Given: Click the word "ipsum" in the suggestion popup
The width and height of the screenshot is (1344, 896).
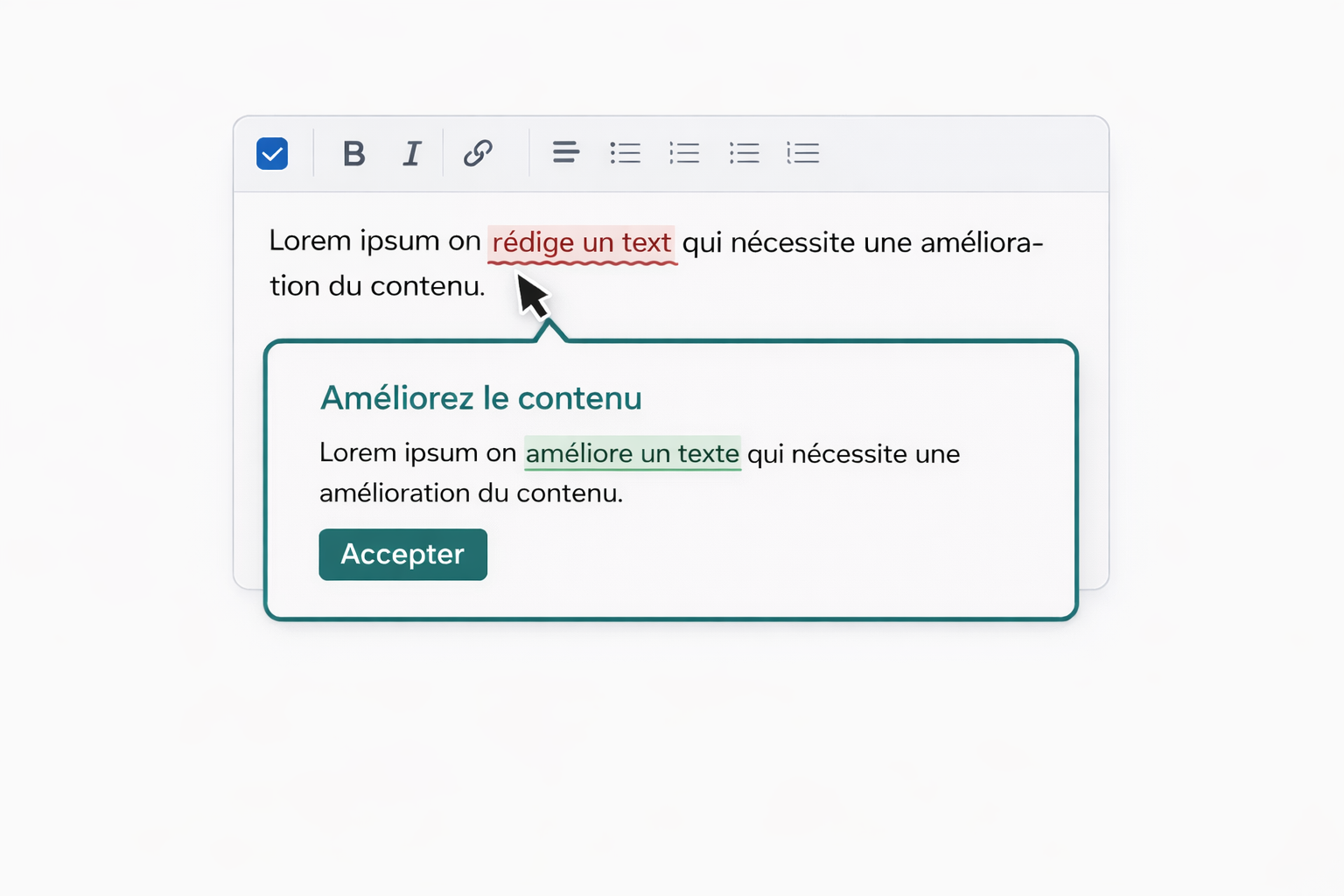Looking at the screenshot, I should click(446, 453).
